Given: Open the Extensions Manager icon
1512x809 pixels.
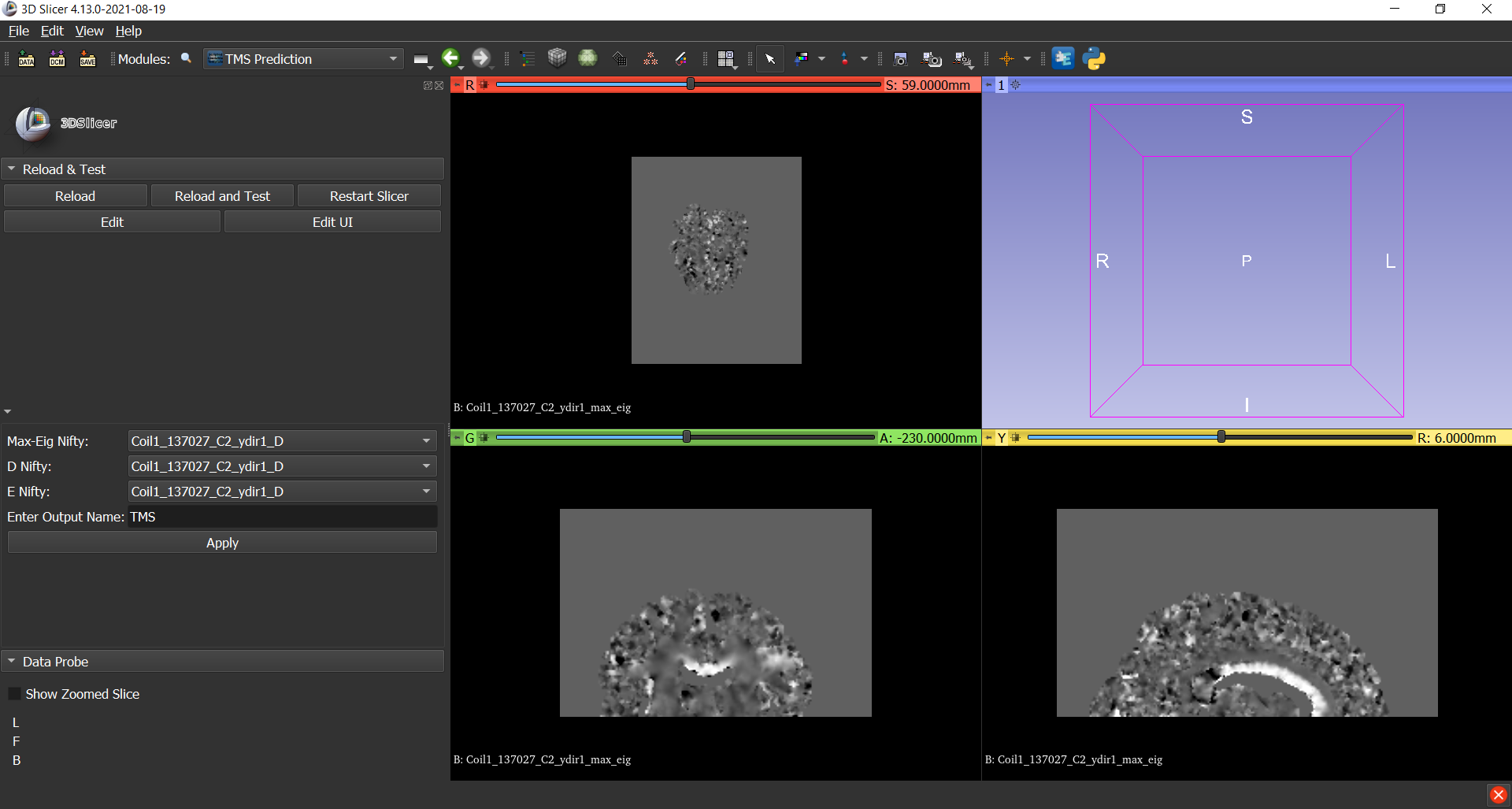Looking at the screenshot, I should tap(1063, 59).
